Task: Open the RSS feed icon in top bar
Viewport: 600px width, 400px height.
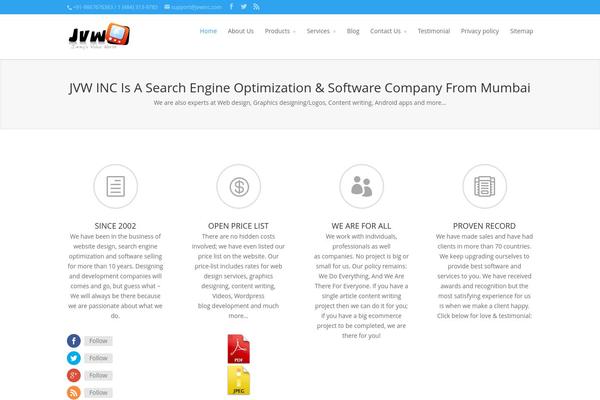Action: coord(256,7)
